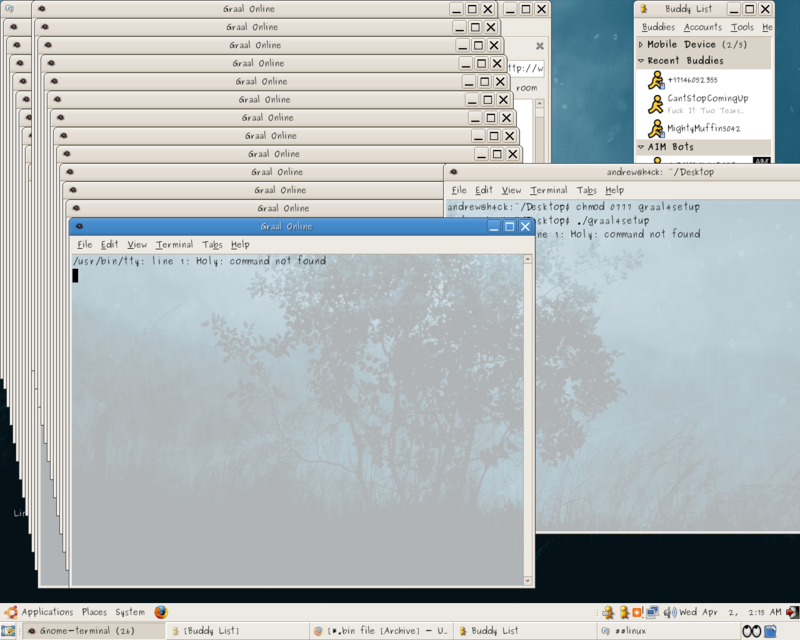Click the volume speaker icon in system tray
The height and width of the screenshot is (640, 800).
[x=669, y=611]
